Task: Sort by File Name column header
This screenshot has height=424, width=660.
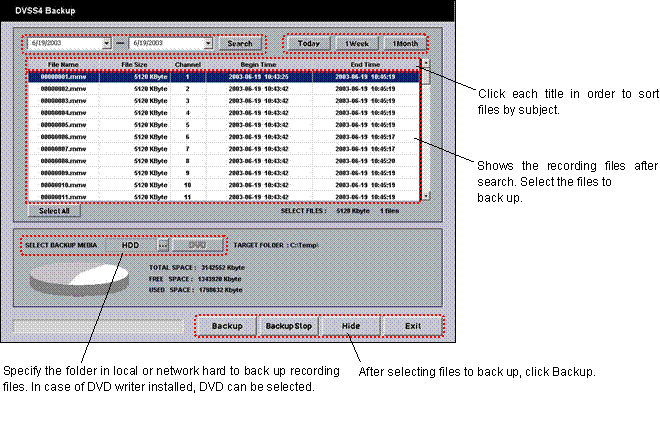Action: click(x=62, y=65)
